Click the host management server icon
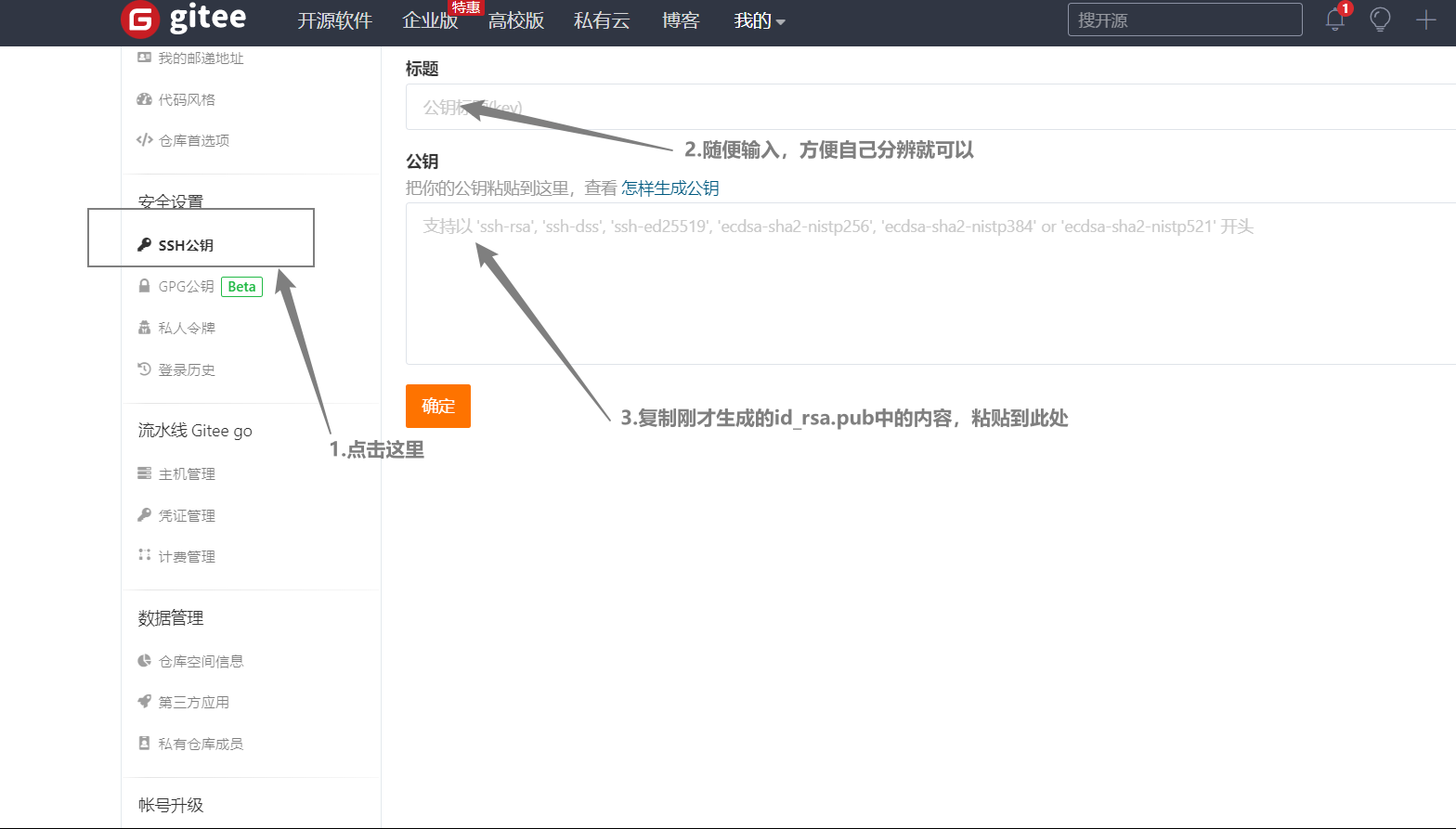1456x829 pixels. tap(144, 473)
